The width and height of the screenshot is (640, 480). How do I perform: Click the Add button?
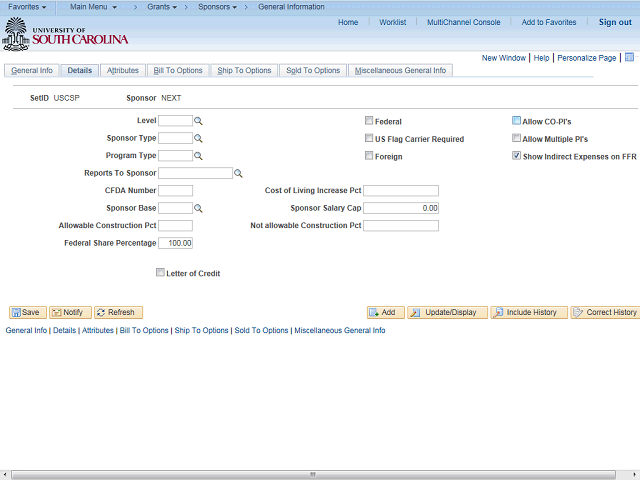386,312
